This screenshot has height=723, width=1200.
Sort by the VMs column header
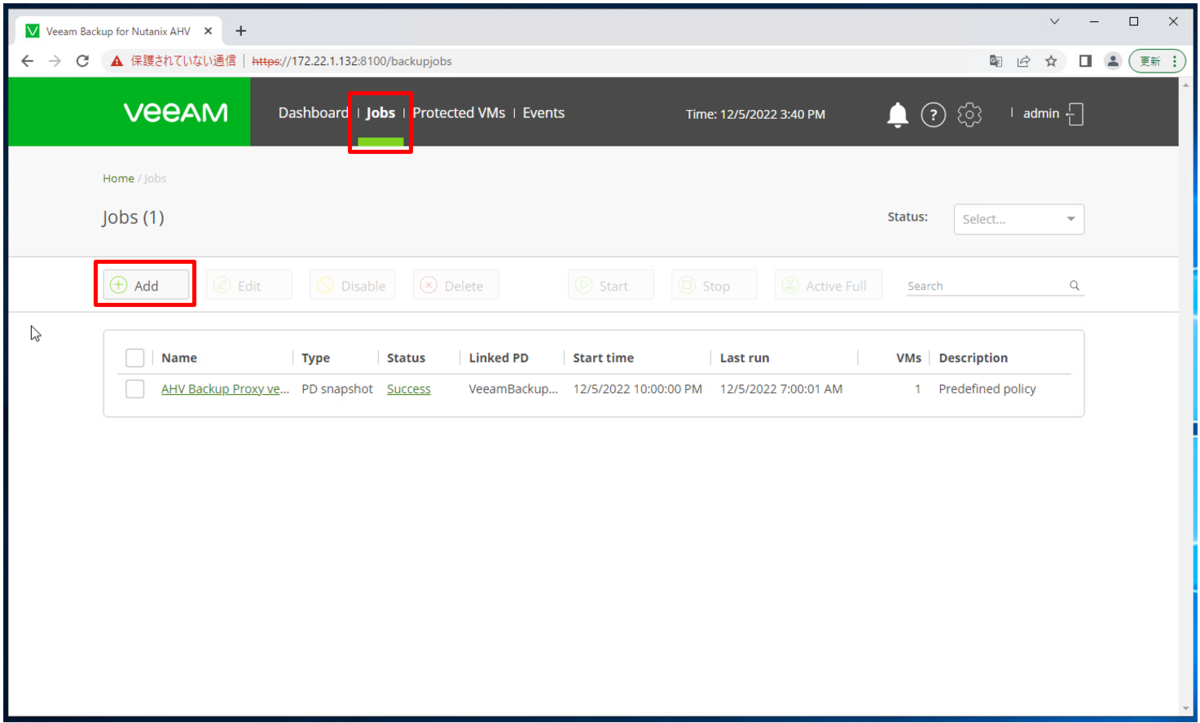pyautogui.click(x=909, y=358)
